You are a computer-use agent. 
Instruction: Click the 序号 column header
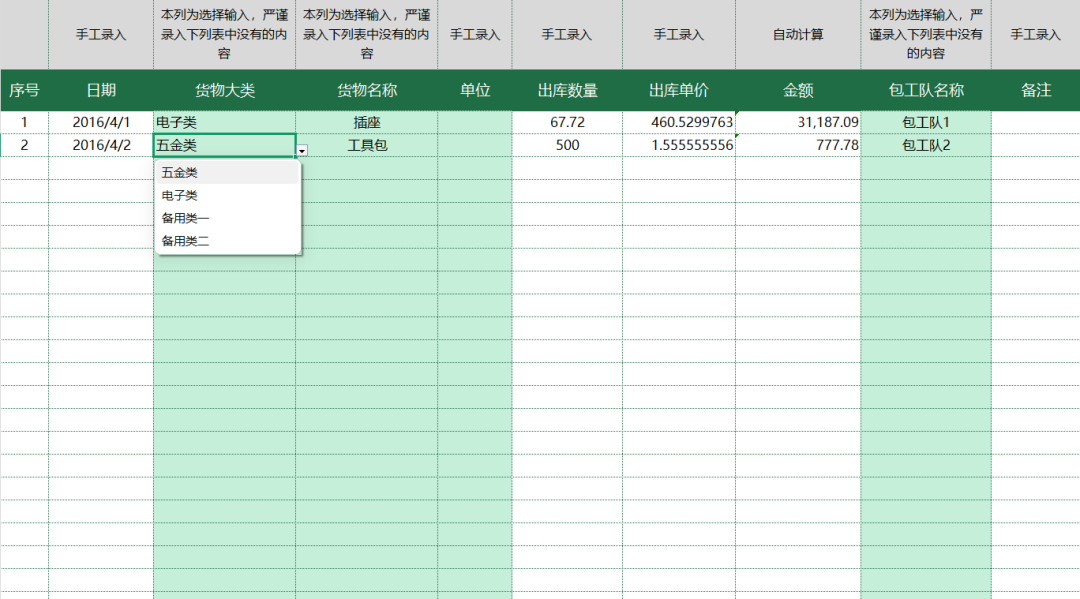(x=23, y=90)
